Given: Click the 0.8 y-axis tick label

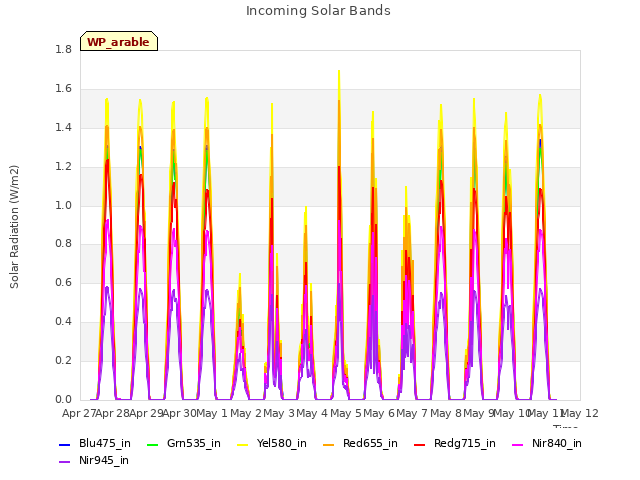Looking at the screenshot, I should (63, 244).
